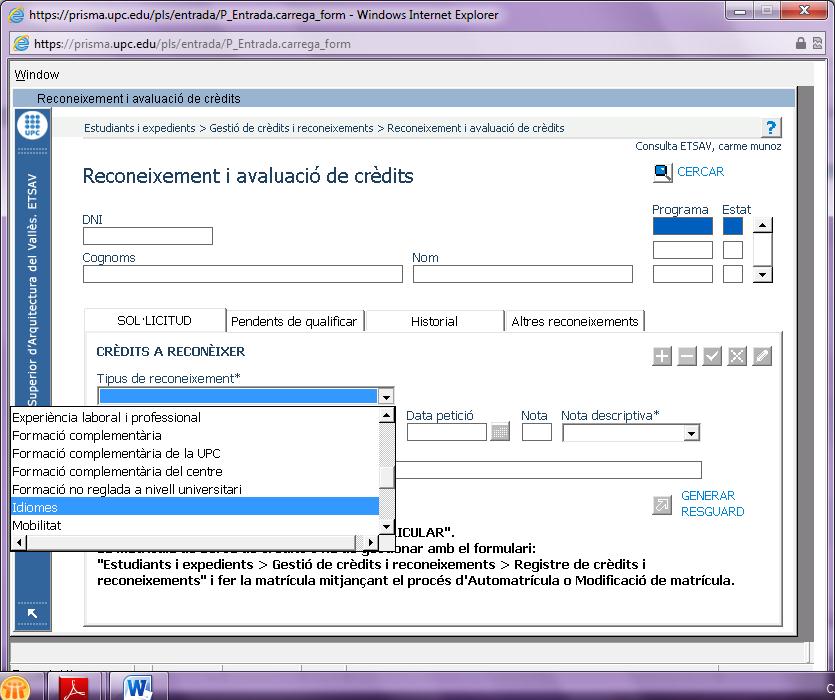
Task: Click the CERCAR search icon
Action: click(663, 173)
